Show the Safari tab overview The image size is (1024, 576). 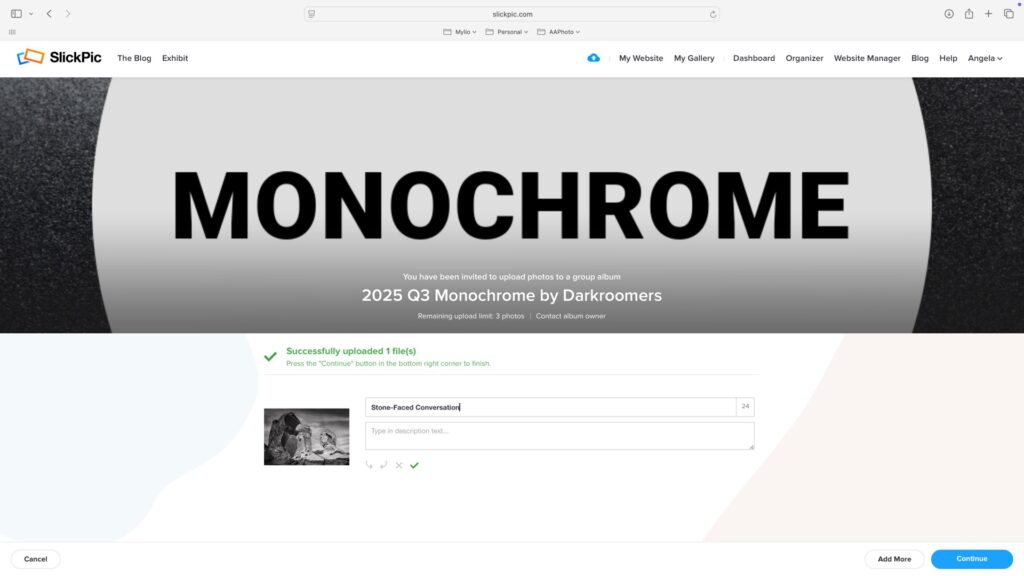[x=1008, y=14]
